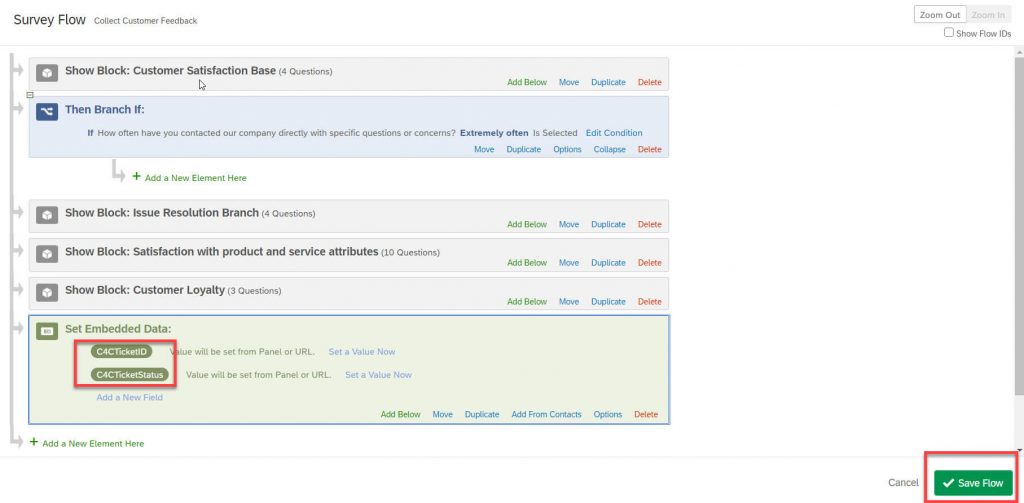Screen dimensions: 1024x503
Task: Select the C4CTicketStatus embedded data field
Action: pos(130,375)
